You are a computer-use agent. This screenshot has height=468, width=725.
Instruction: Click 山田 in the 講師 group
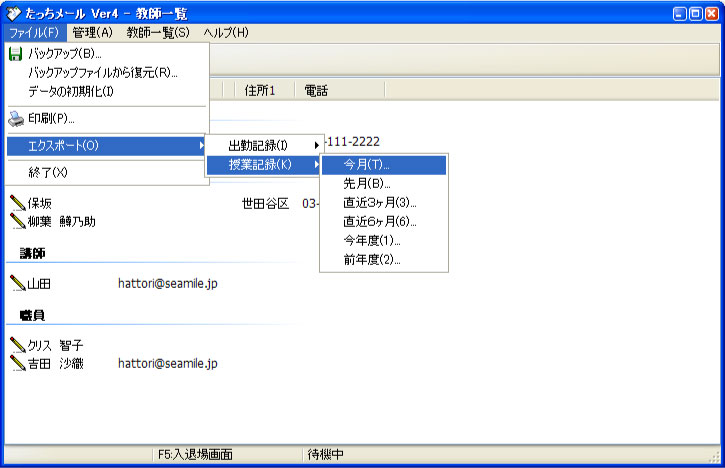39,283
